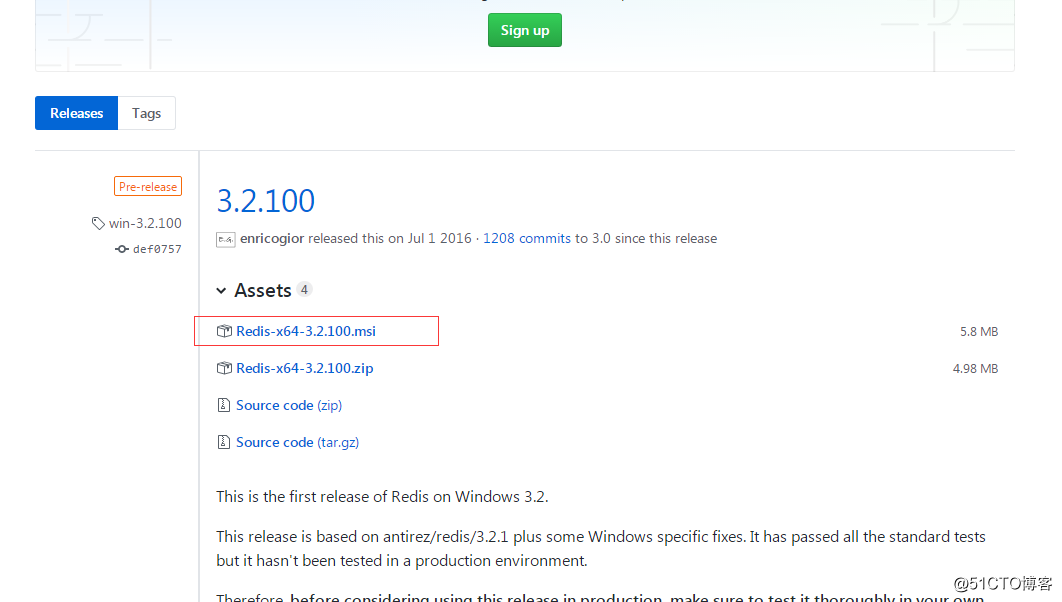Click package icon next to Redis-x64-3.2.100.zip
Viewport: 1062px width, 602px height.
(x=224, y=368)
